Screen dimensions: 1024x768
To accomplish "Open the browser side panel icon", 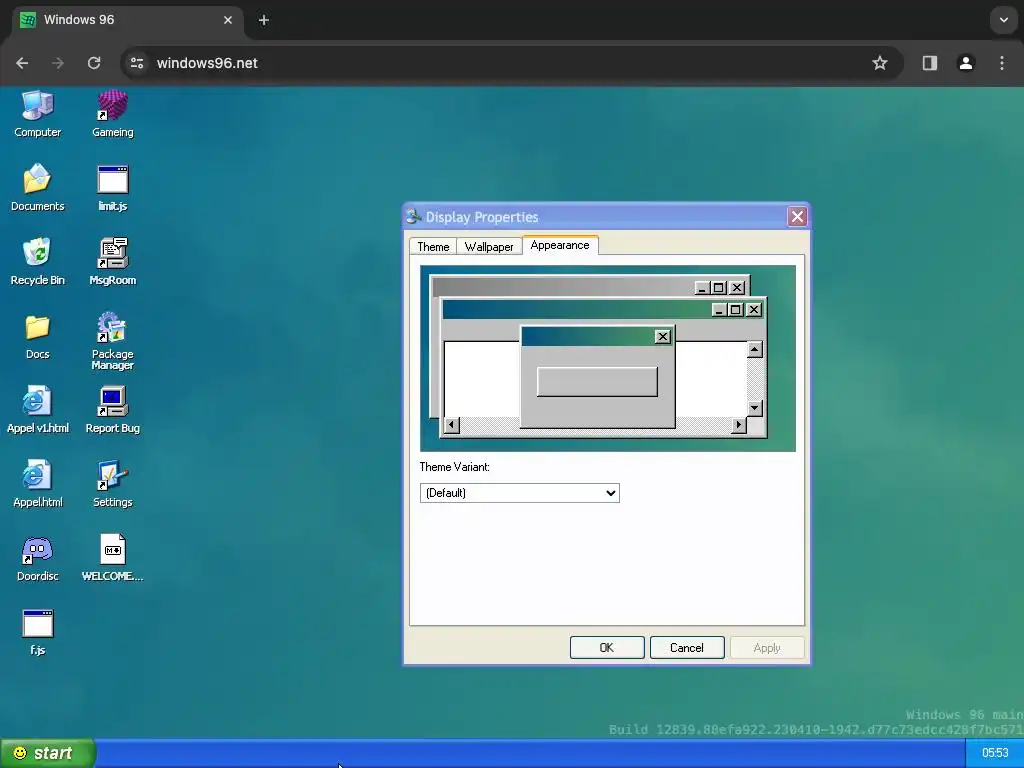I will coord(929,63).
